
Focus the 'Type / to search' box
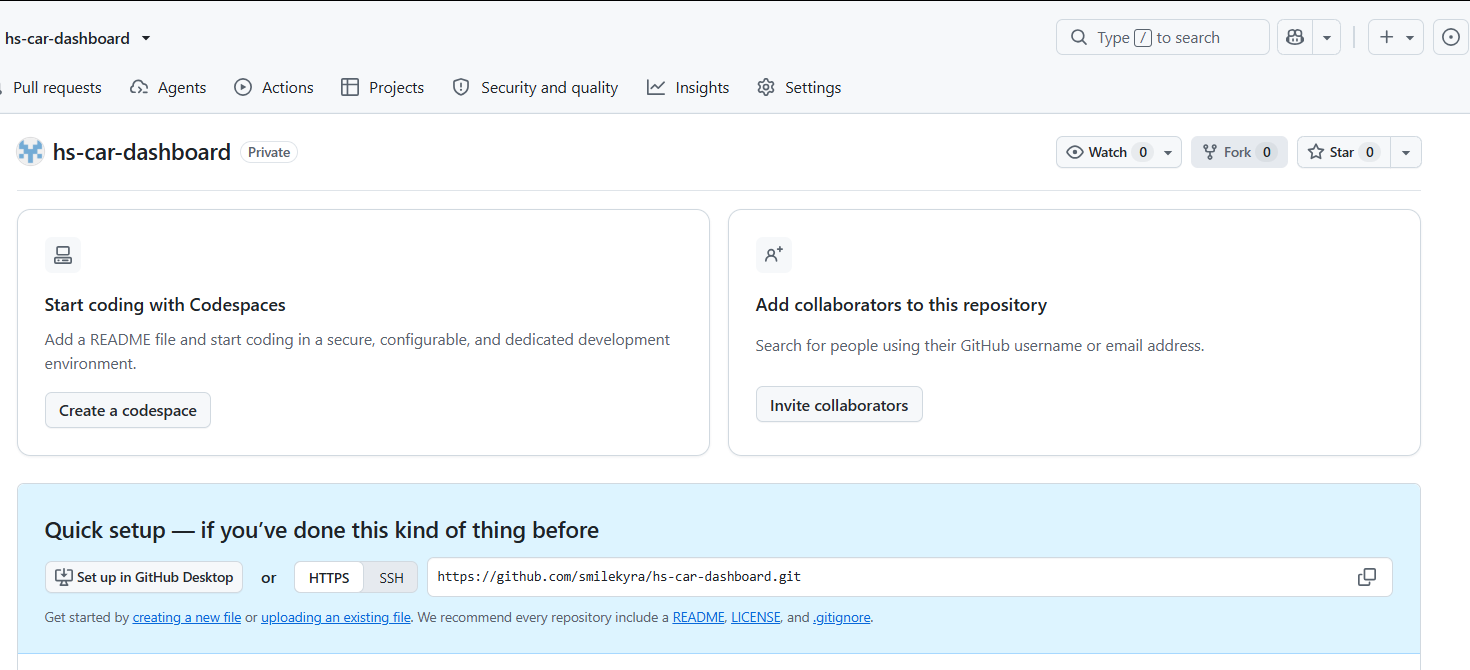(x=1163, y=38)
